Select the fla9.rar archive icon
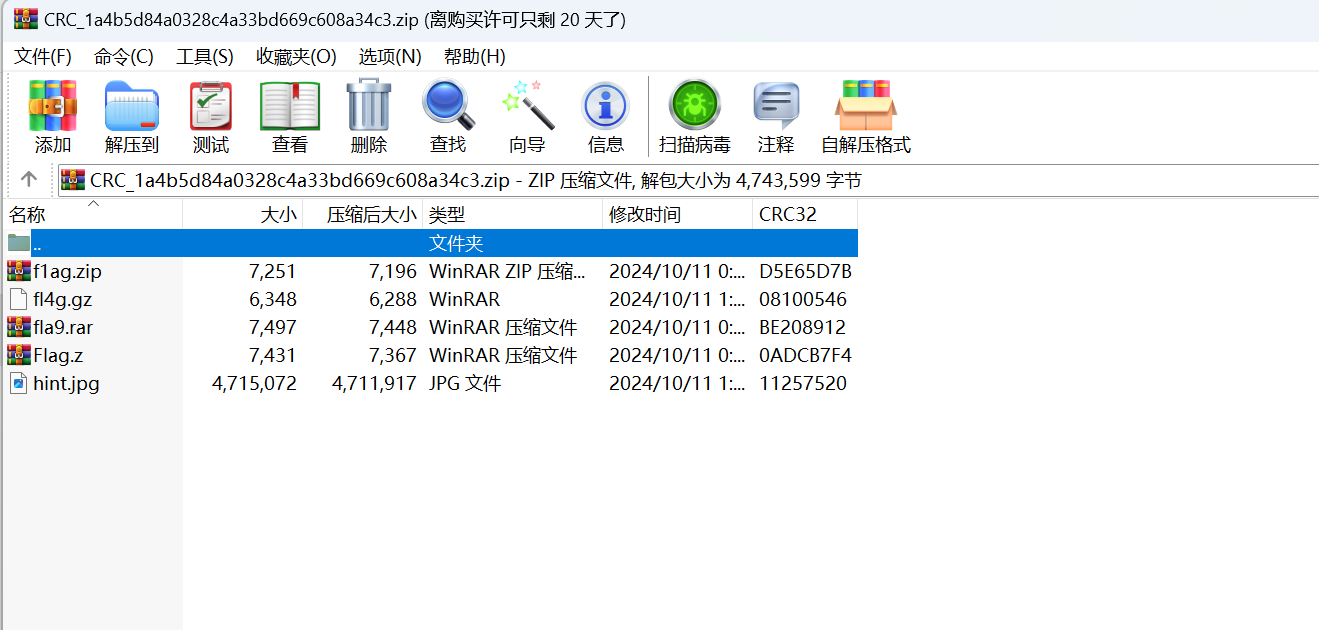This screenshot has width=1319, height=630. coord(18,327)
